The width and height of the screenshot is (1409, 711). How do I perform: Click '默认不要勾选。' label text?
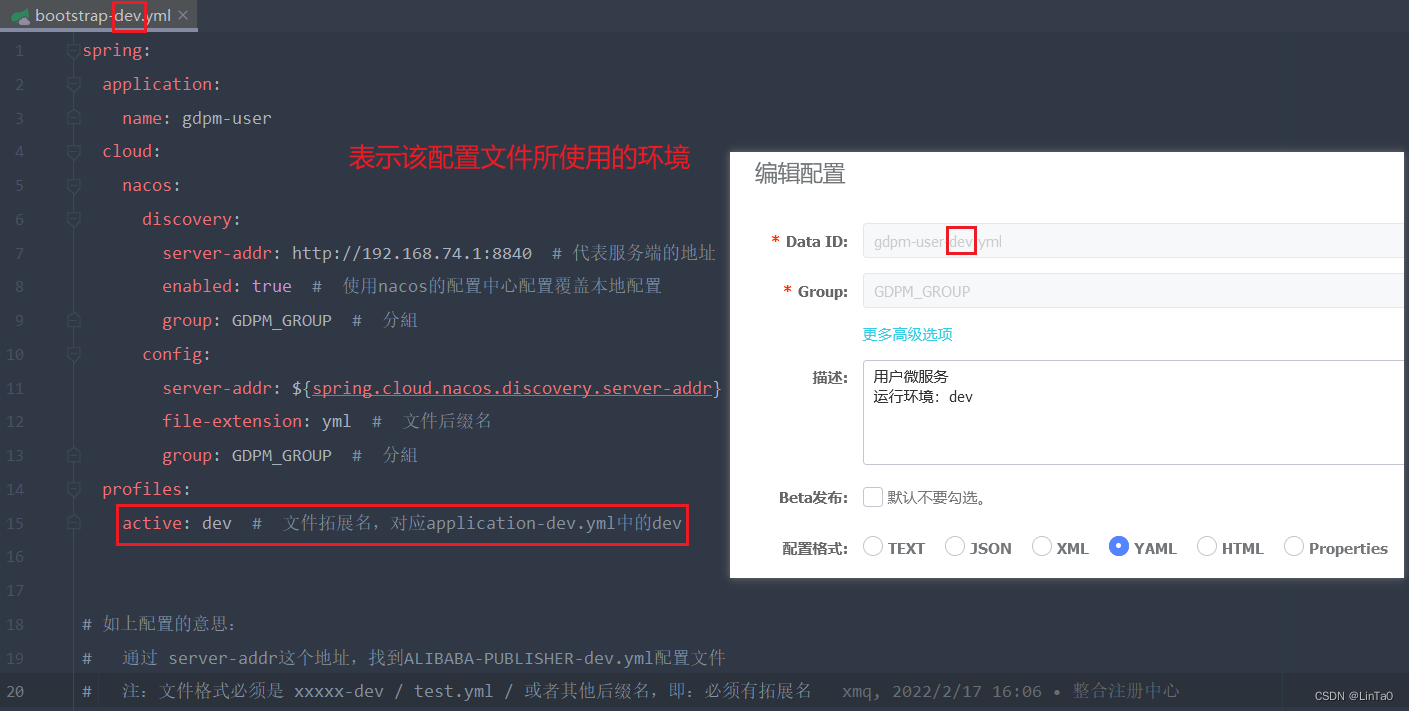pyautogui.click(x=937, y=498)
